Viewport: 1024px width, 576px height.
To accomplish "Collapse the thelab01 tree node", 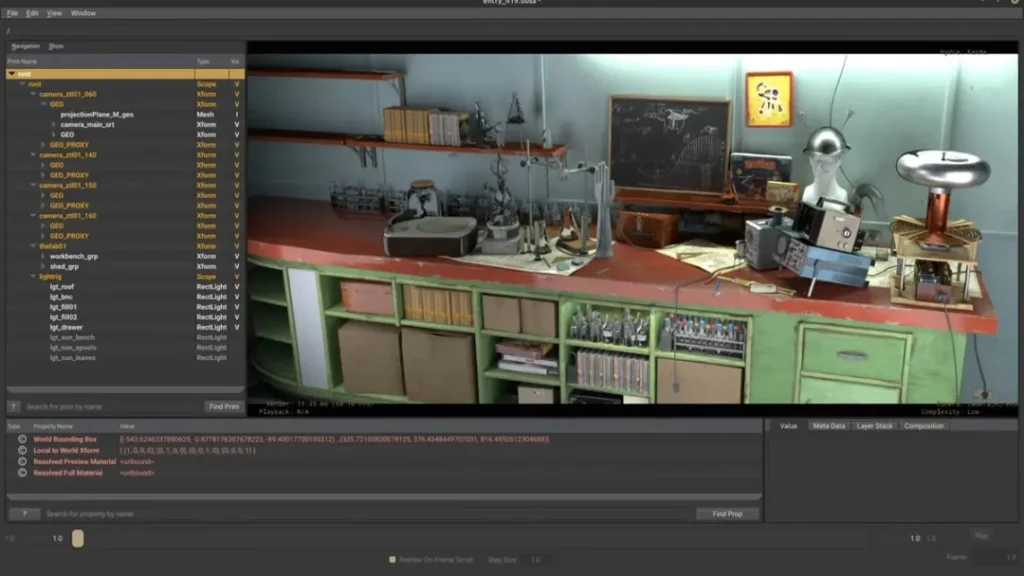I will coord(33,246).
